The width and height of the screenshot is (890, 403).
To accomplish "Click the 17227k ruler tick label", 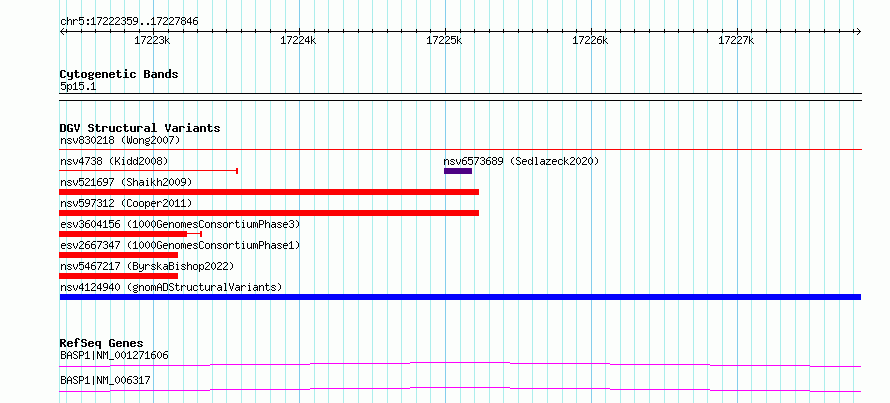I will pyautogui.click(x=736, y=40).
